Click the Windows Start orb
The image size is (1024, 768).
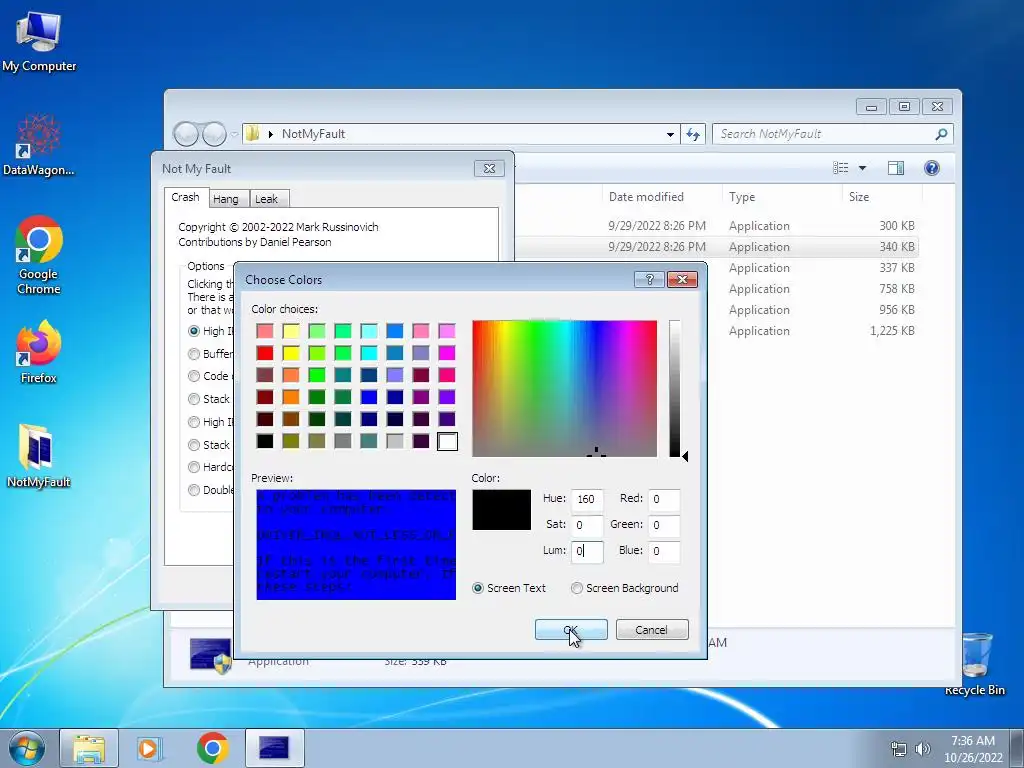[26, 748]
